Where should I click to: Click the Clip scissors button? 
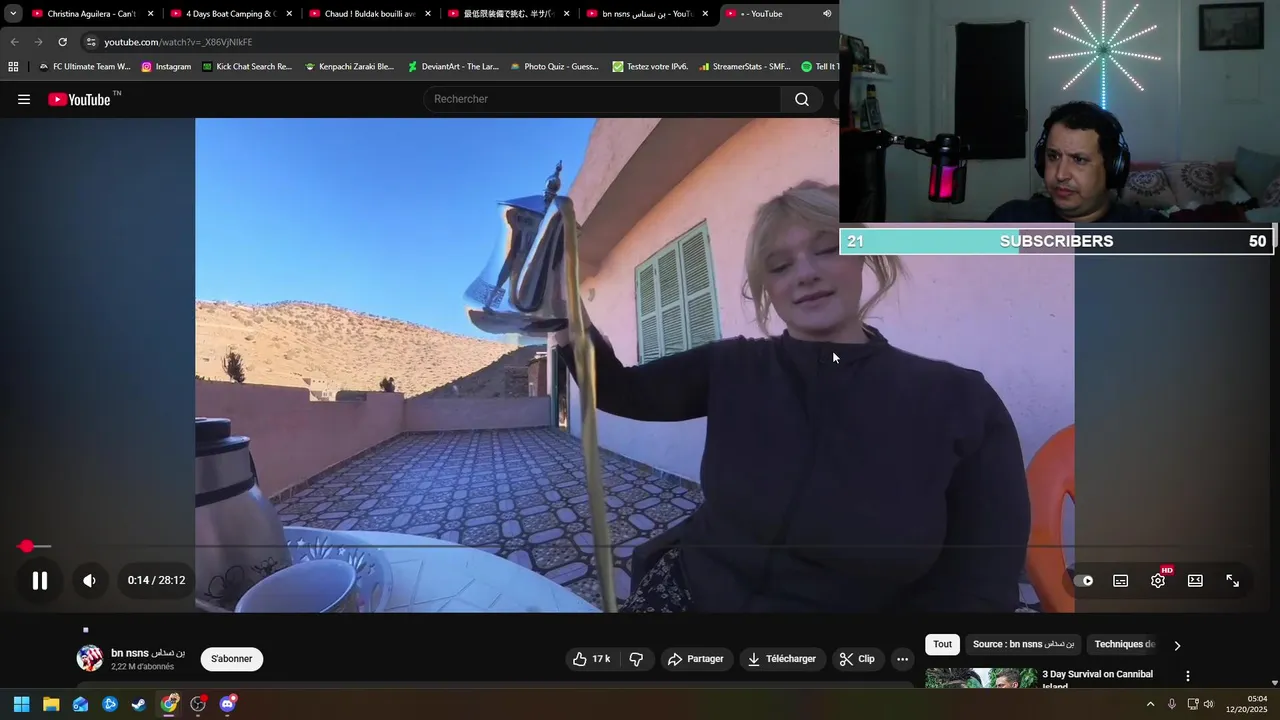858,659
